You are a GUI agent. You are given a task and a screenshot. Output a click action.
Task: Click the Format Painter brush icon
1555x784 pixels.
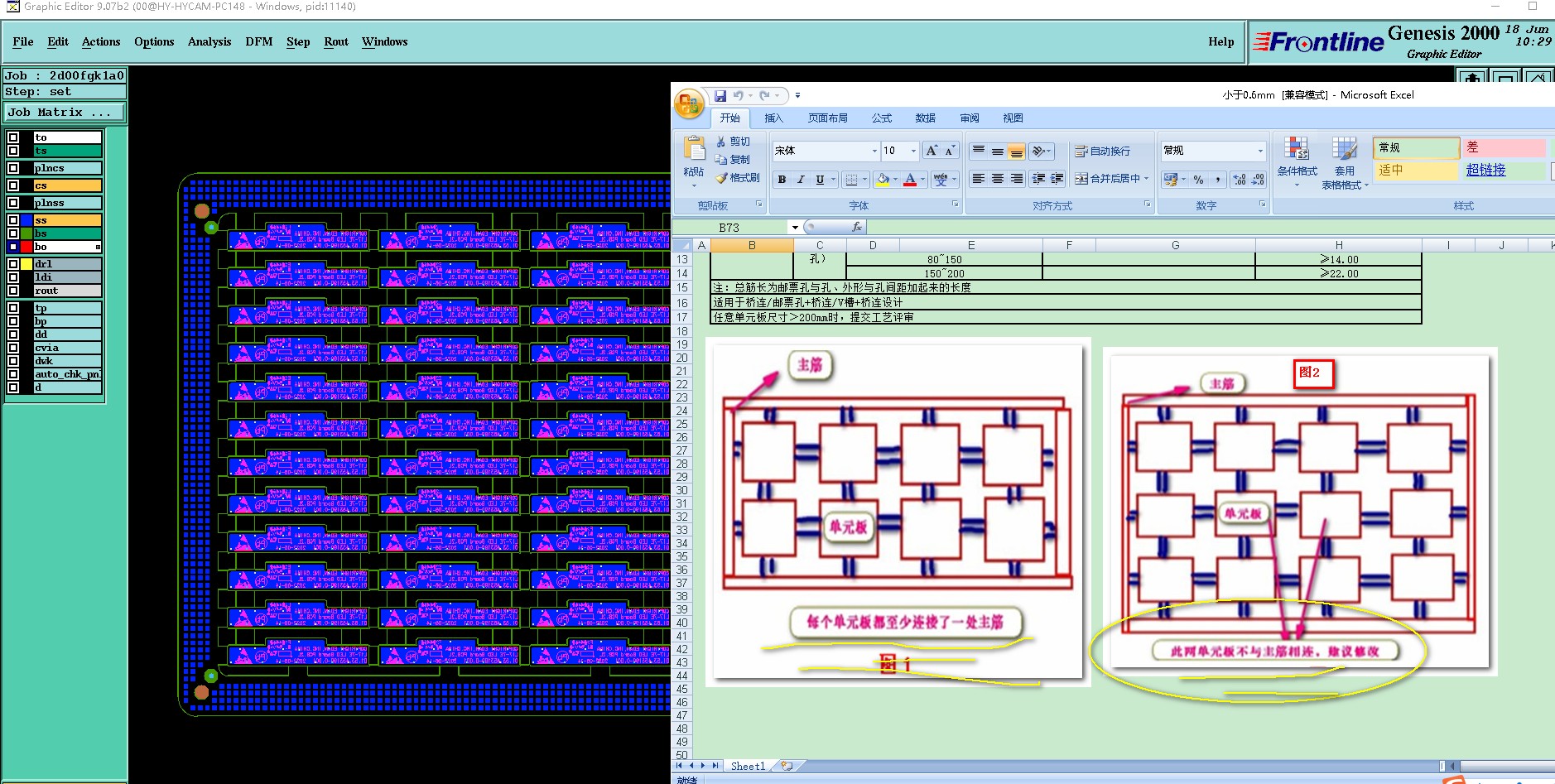click(x=721, y=178)
